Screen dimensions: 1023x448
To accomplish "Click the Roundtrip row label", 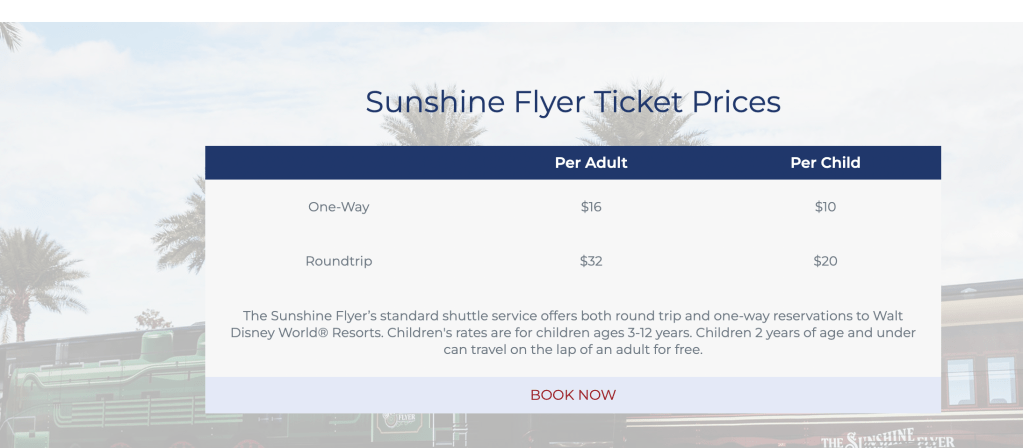I will coord(339,261).
